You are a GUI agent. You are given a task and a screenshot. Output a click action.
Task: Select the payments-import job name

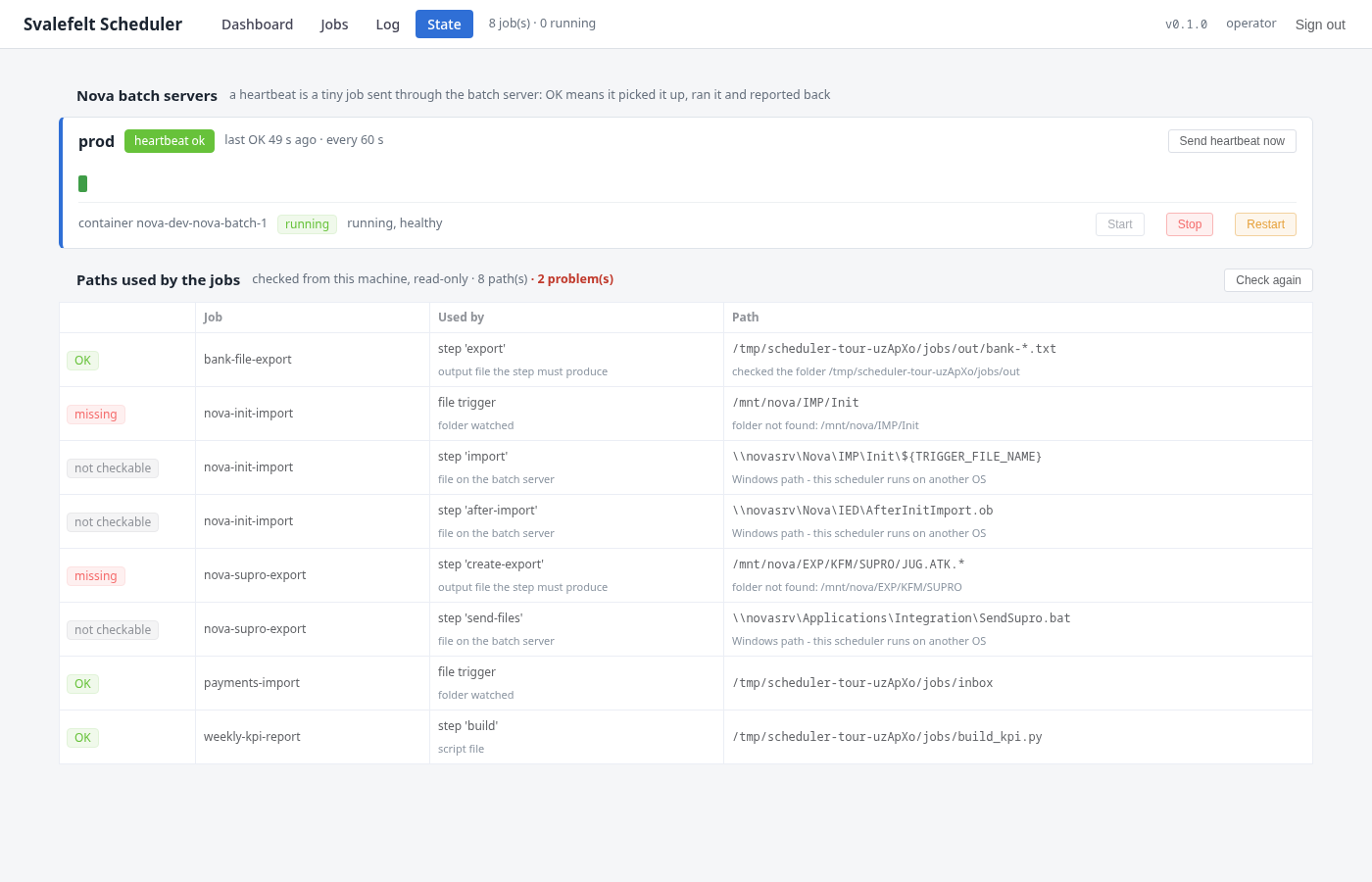pyautogui.click(x=252, y=683)
